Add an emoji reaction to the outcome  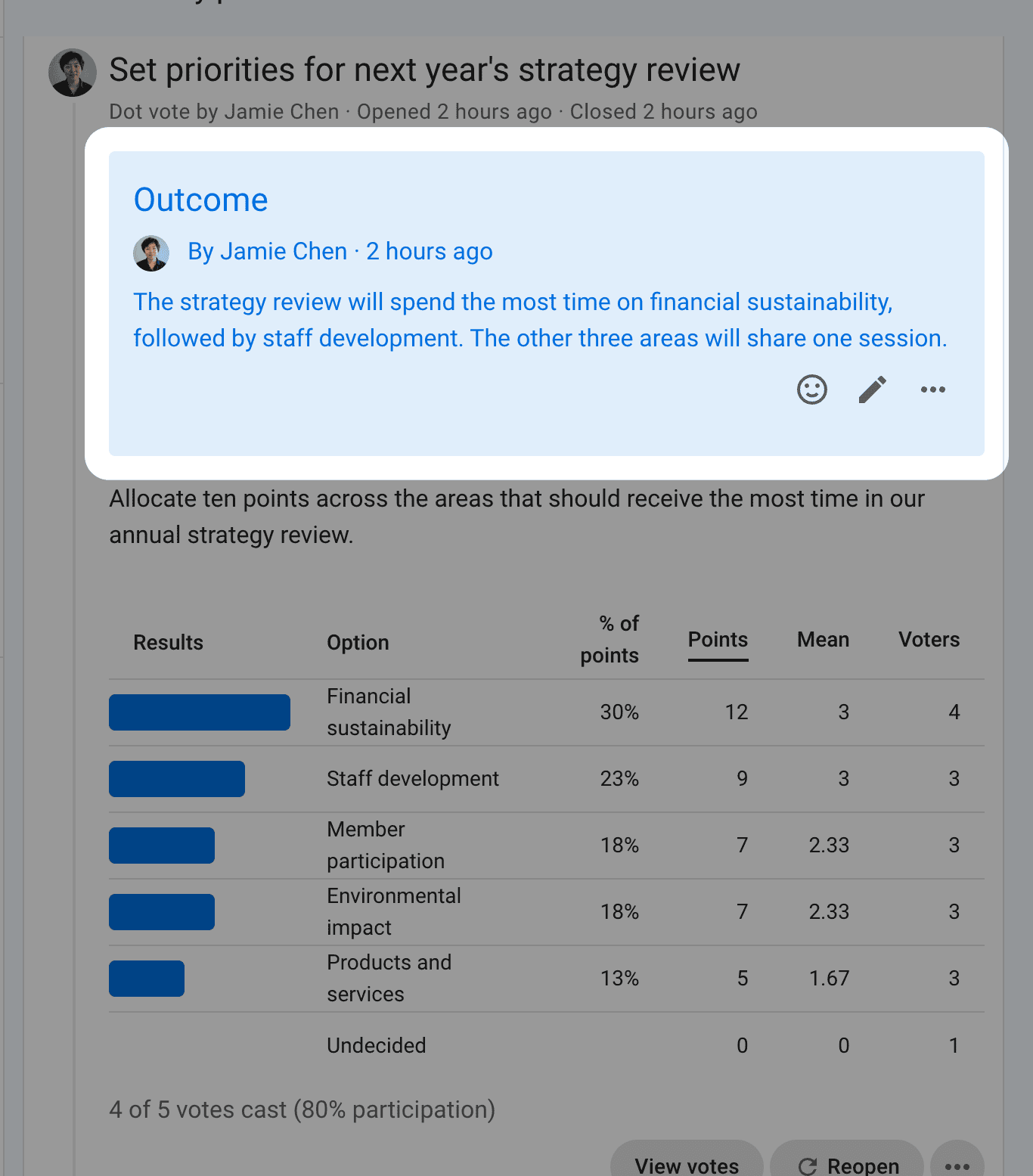[812, 389]
